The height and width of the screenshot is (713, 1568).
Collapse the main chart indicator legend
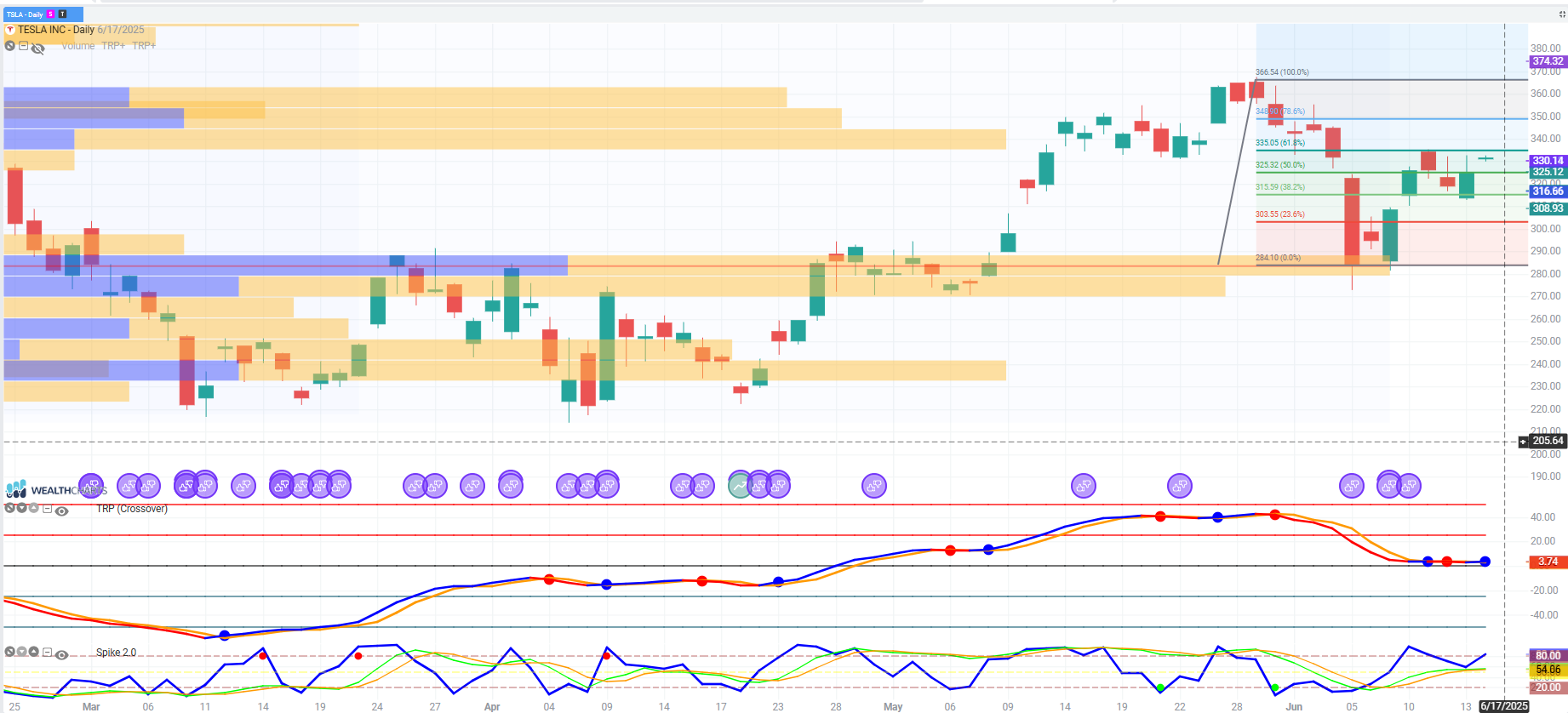23,46
